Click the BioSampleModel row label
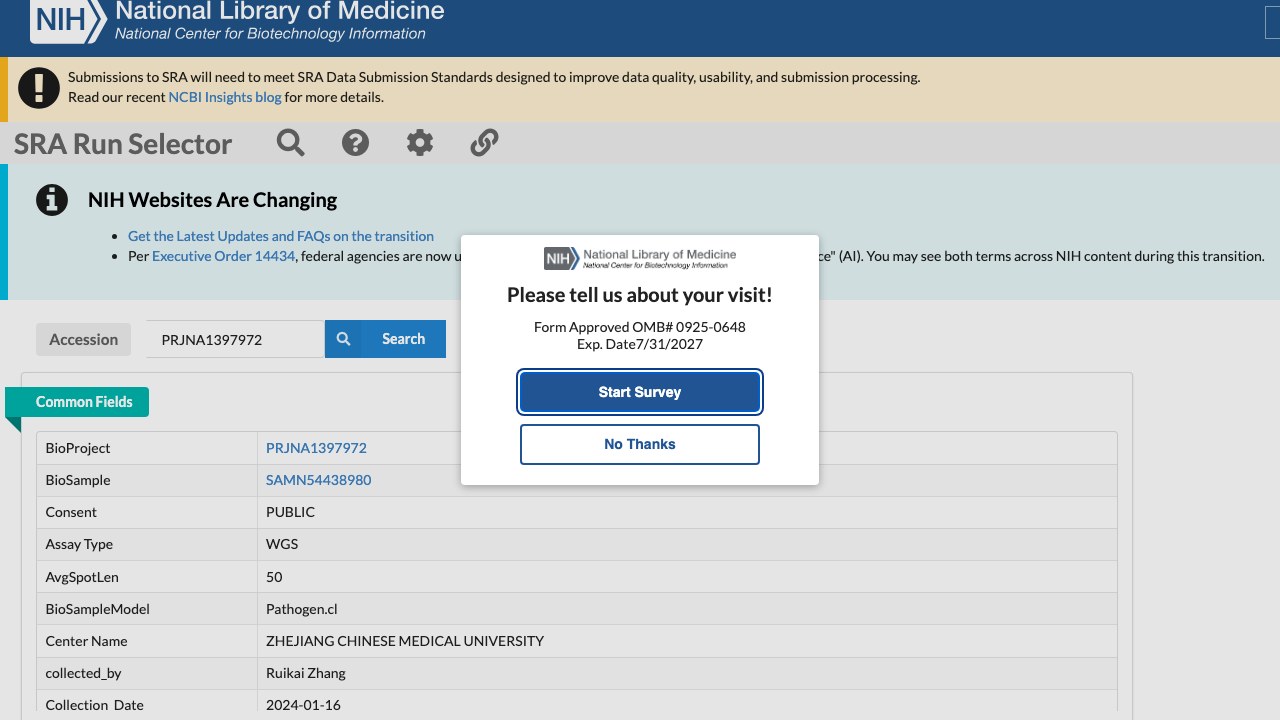 (97, 609)
